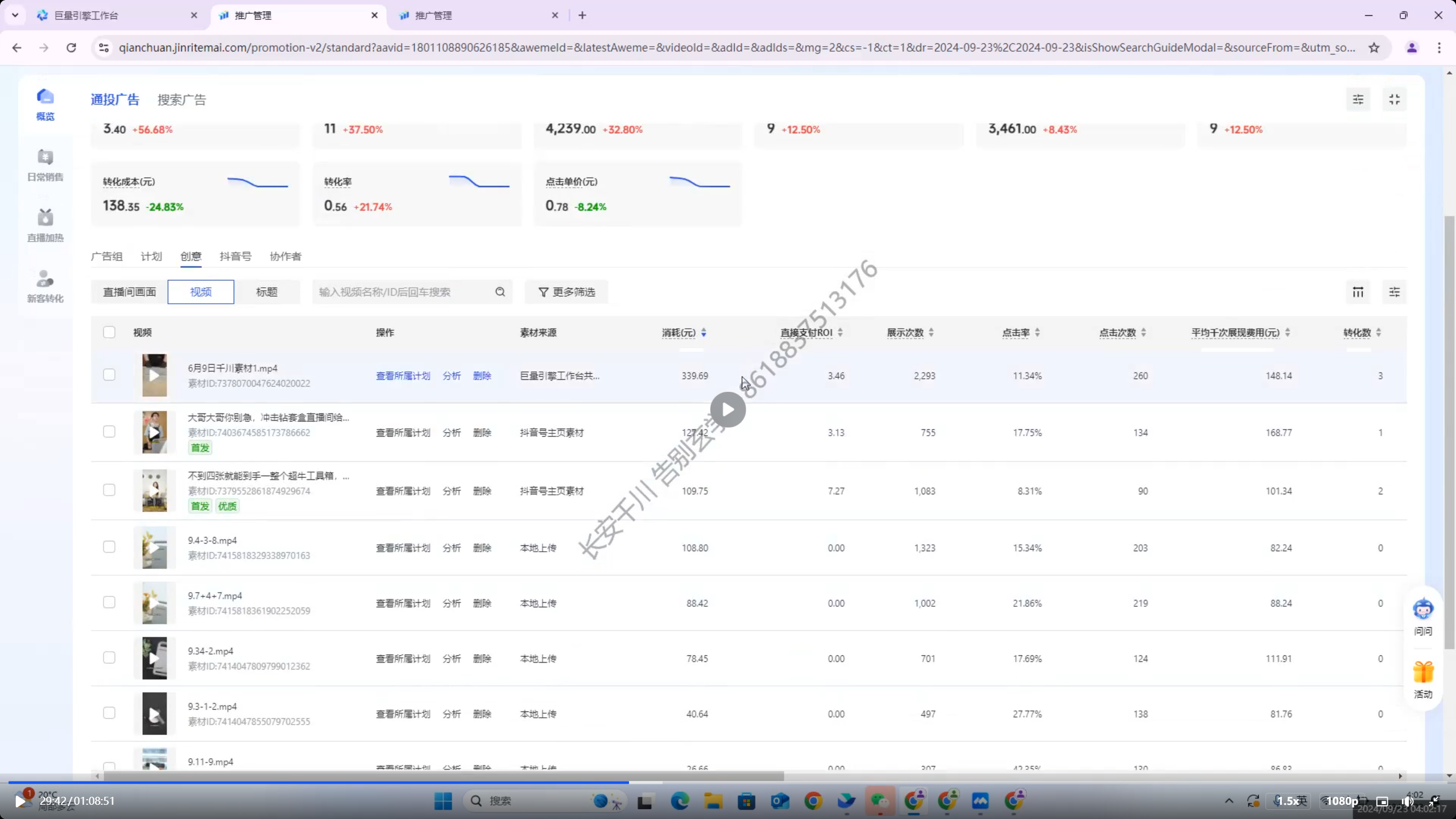This screenshot has width=1456, height=819.
Task: Tick the select-all checkbox in the table header
Action: 109,332
